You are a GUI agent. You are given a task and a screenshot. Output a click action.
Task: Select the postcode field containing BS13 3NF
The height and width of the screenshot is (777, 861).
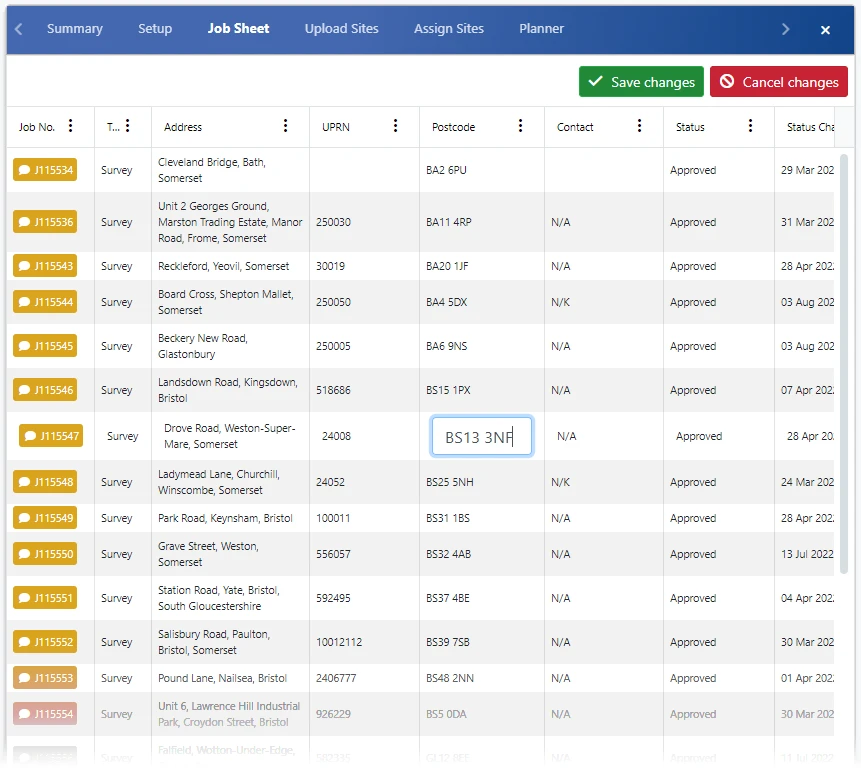click(481, 436)
